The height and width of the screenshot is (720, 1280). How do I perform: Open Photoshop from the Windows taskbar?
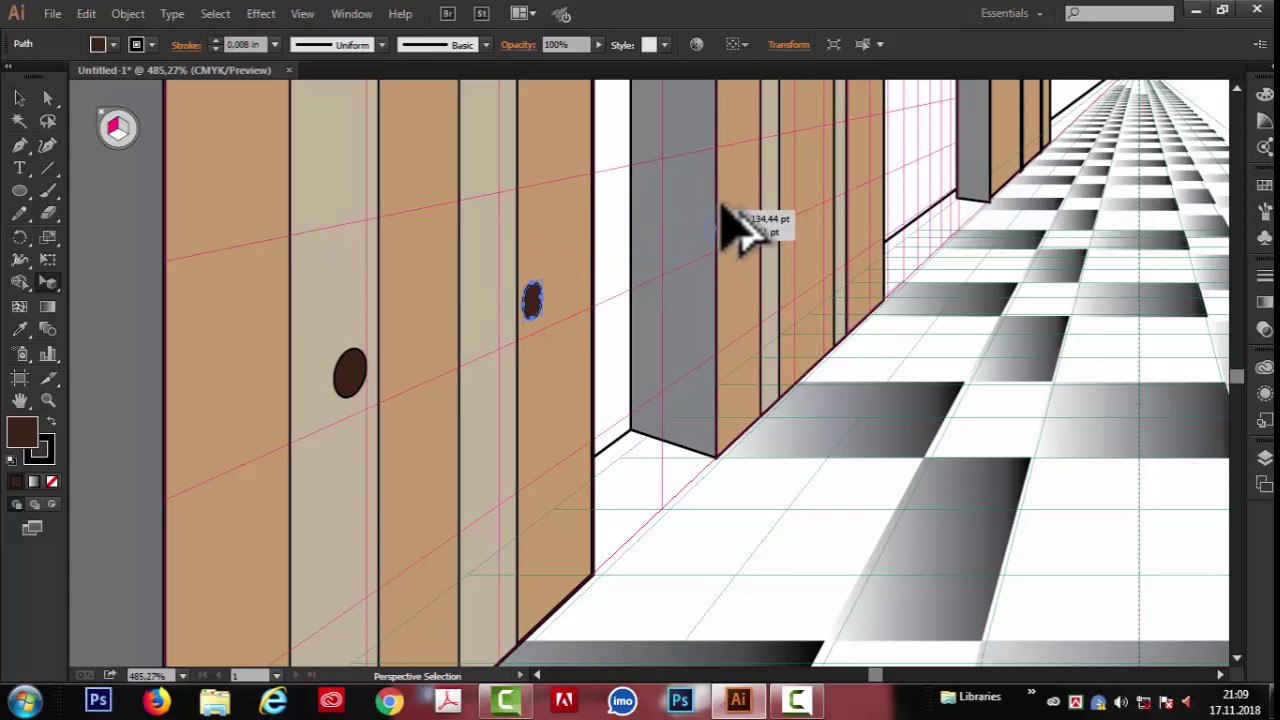(98, 700)
